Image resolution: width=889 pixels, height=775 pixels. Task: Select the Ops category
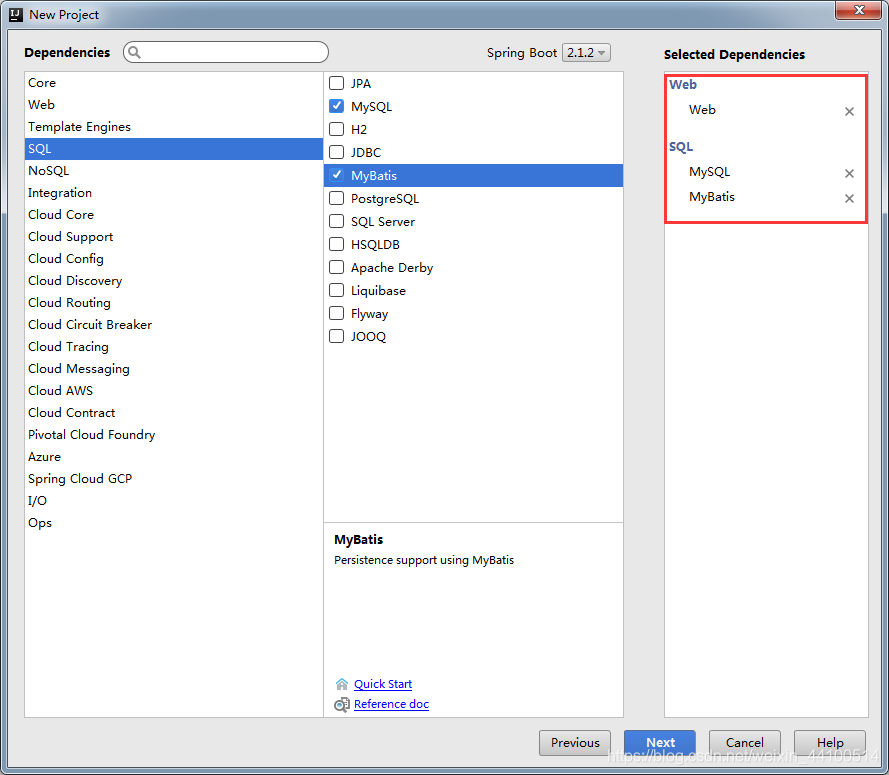click(173, 523)
